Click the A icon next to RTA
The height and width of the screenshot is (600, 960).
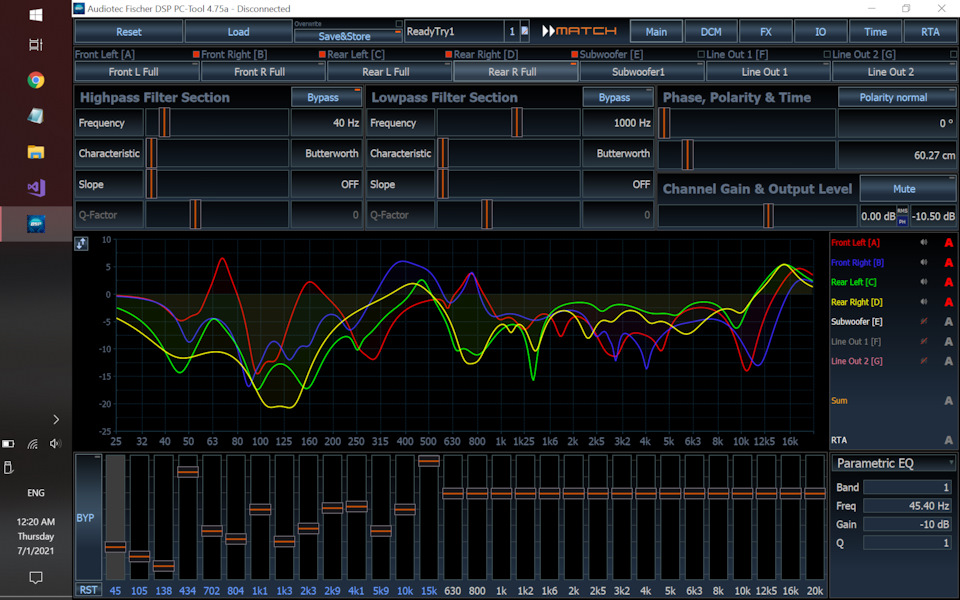pyautogui.click(x=948, y=440)
